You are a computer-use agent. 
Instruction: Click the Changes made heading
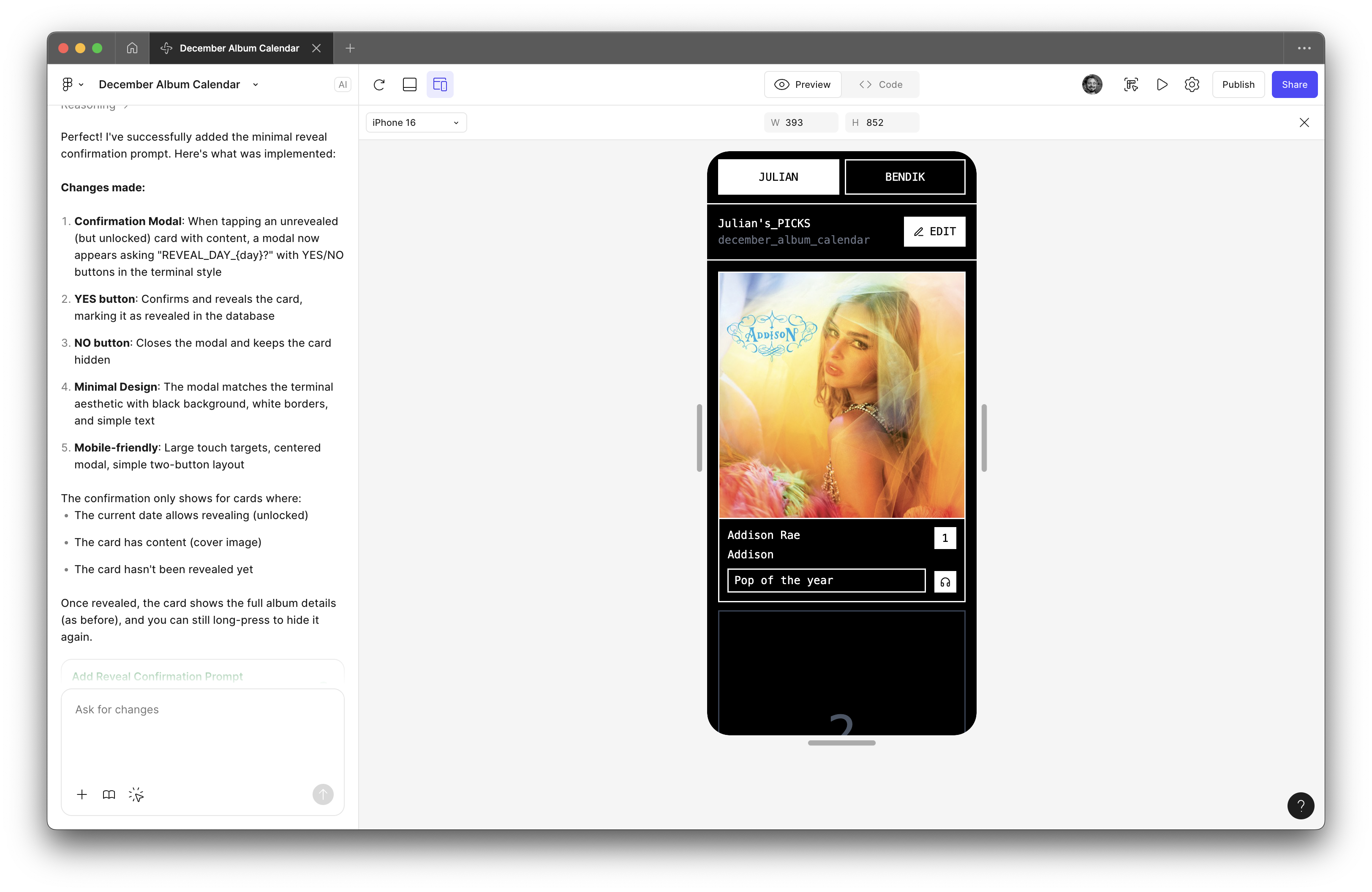tap(103, 187)
